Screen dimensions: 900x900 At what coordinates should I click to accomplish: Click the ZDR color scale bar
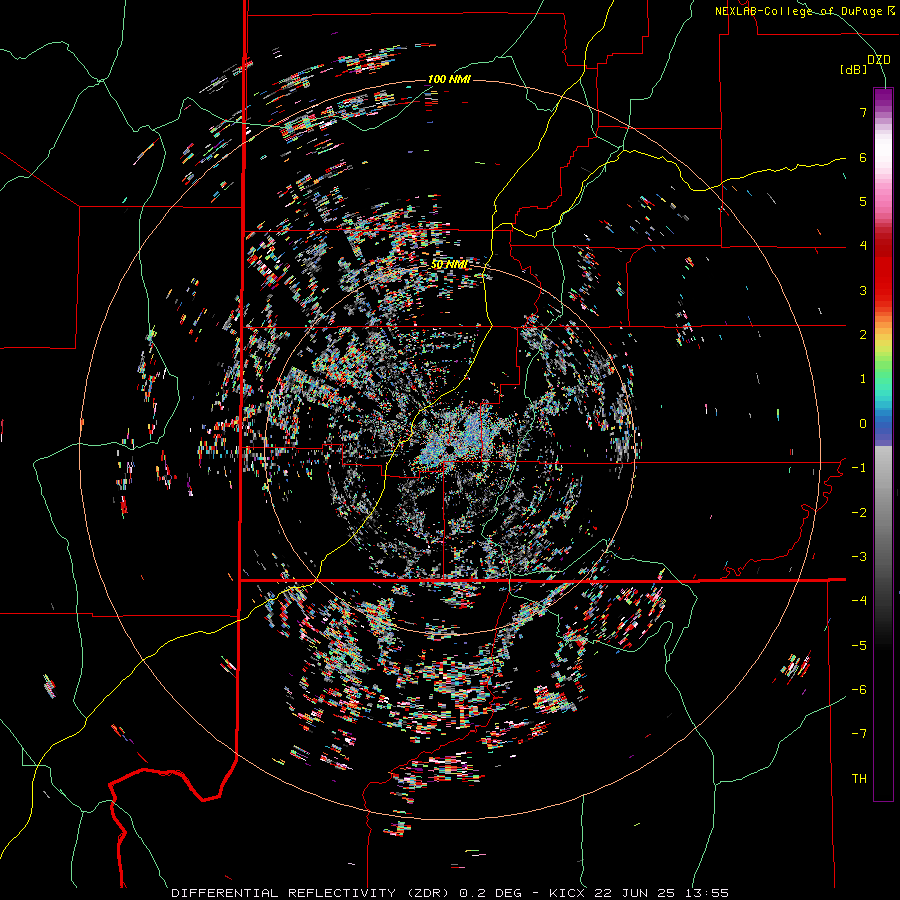click(x=883, y=445)
